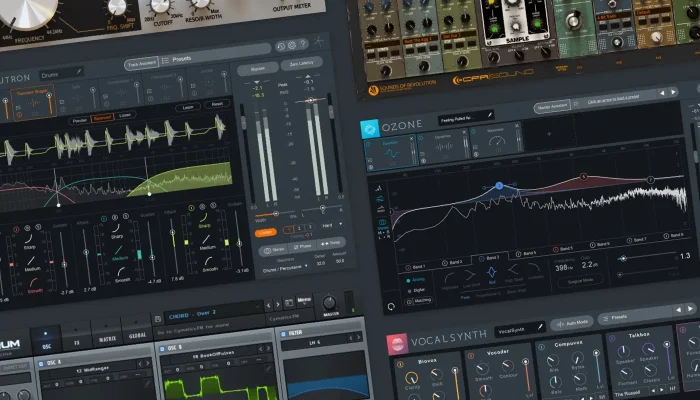
Task: Click the Zero Latency button in Neutron
Action: 302,64
